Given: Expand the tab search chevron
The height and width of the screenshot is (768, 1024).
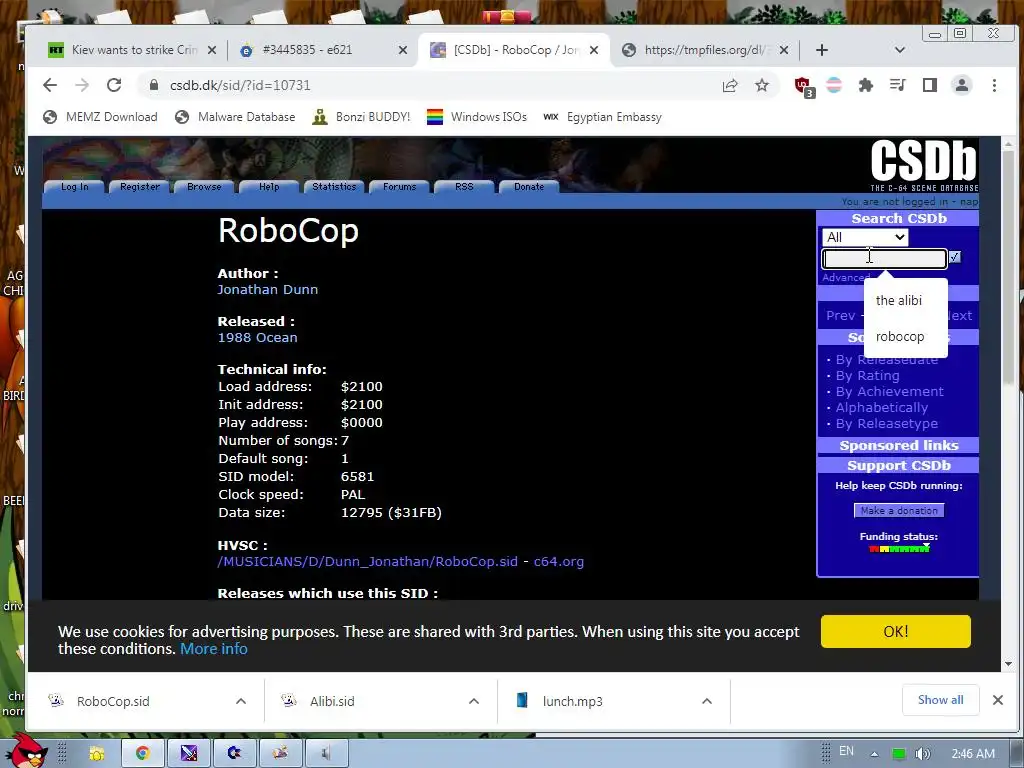Looking at the screenshot, I should coord(899,50).
